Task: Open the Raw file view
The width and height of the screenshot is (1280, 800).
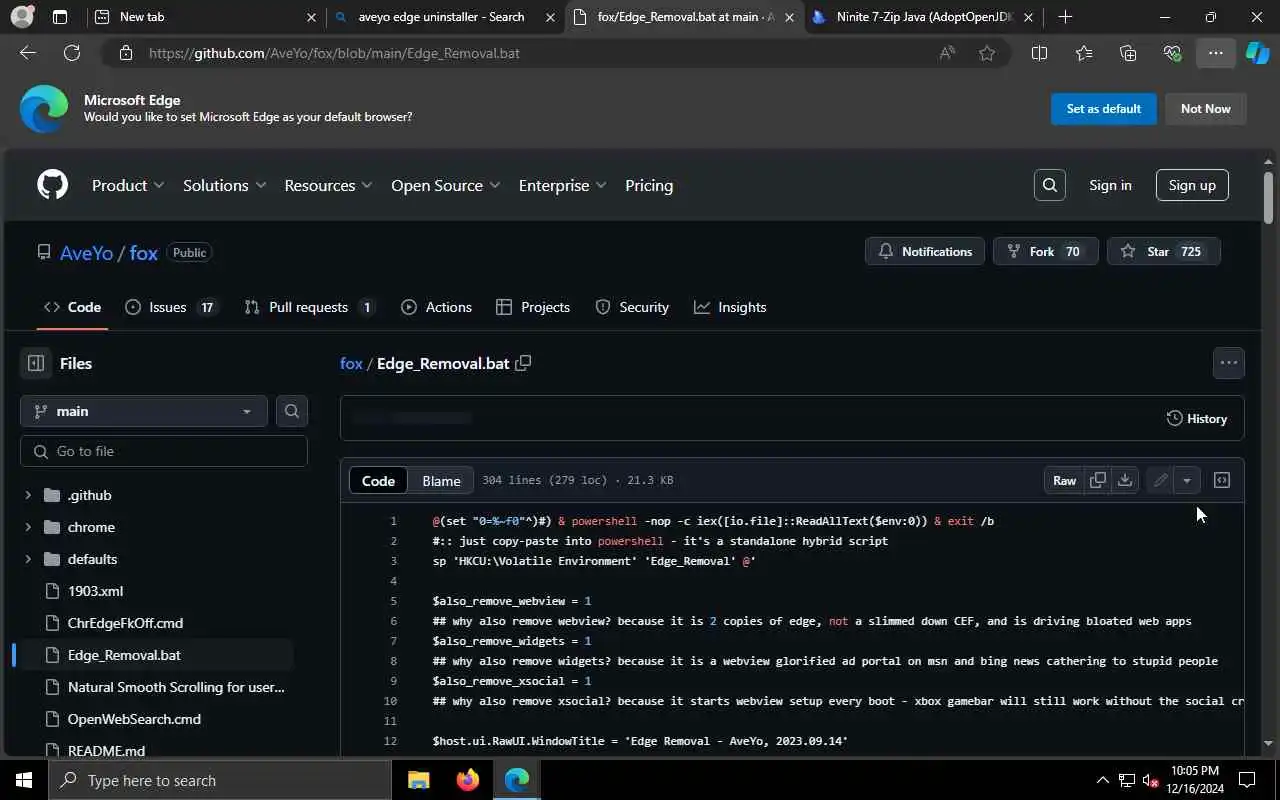Action: click(x=1064, y=480)
